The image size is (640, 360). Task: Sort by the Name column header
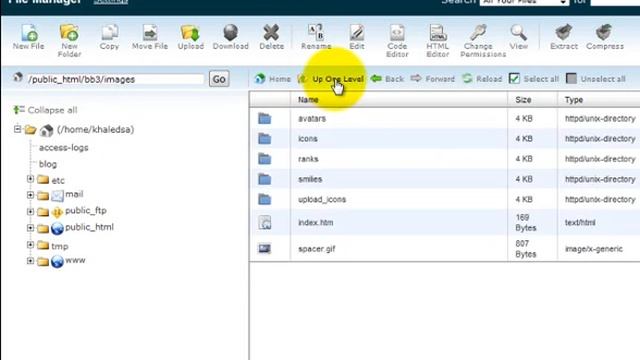tap(308, 100)
